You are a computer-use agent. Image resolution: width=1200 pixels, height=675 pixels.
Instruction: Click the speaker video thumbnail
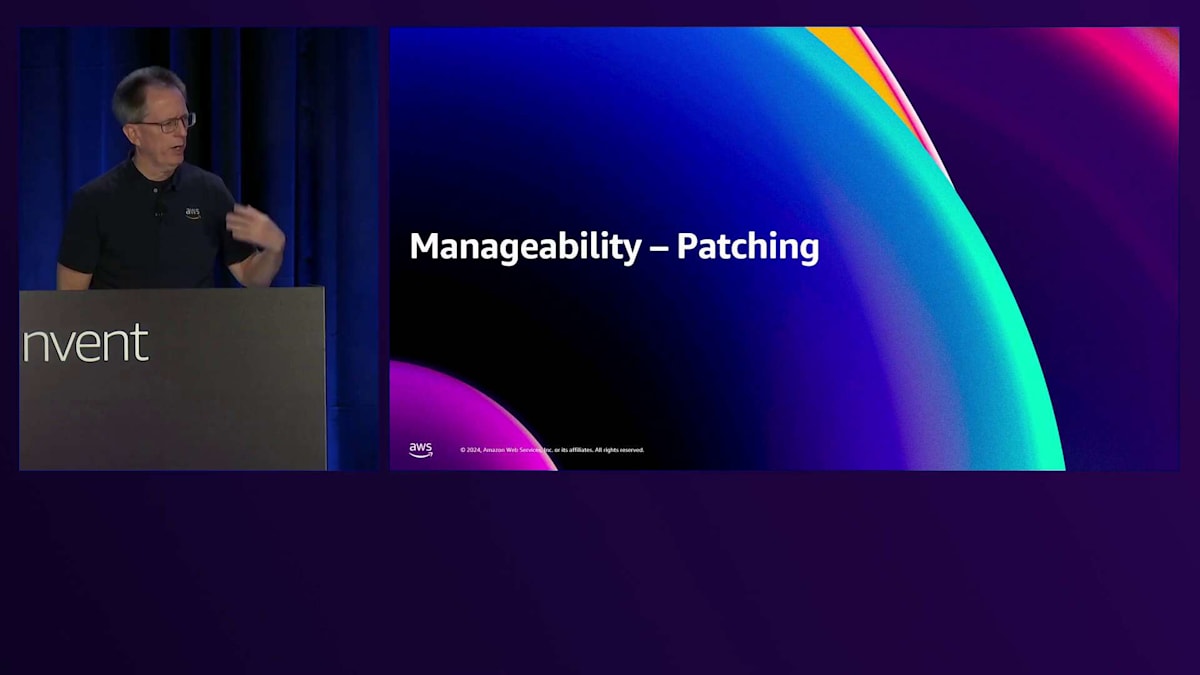[199, 248]
